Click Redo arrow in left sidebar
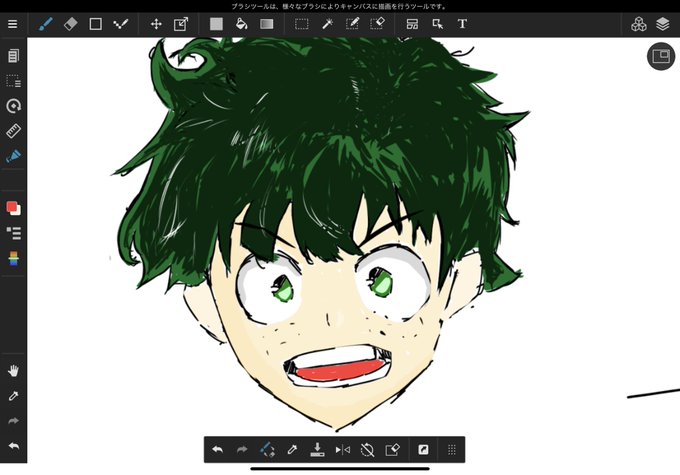Screen dimensions: 680x475 point(13,421)
